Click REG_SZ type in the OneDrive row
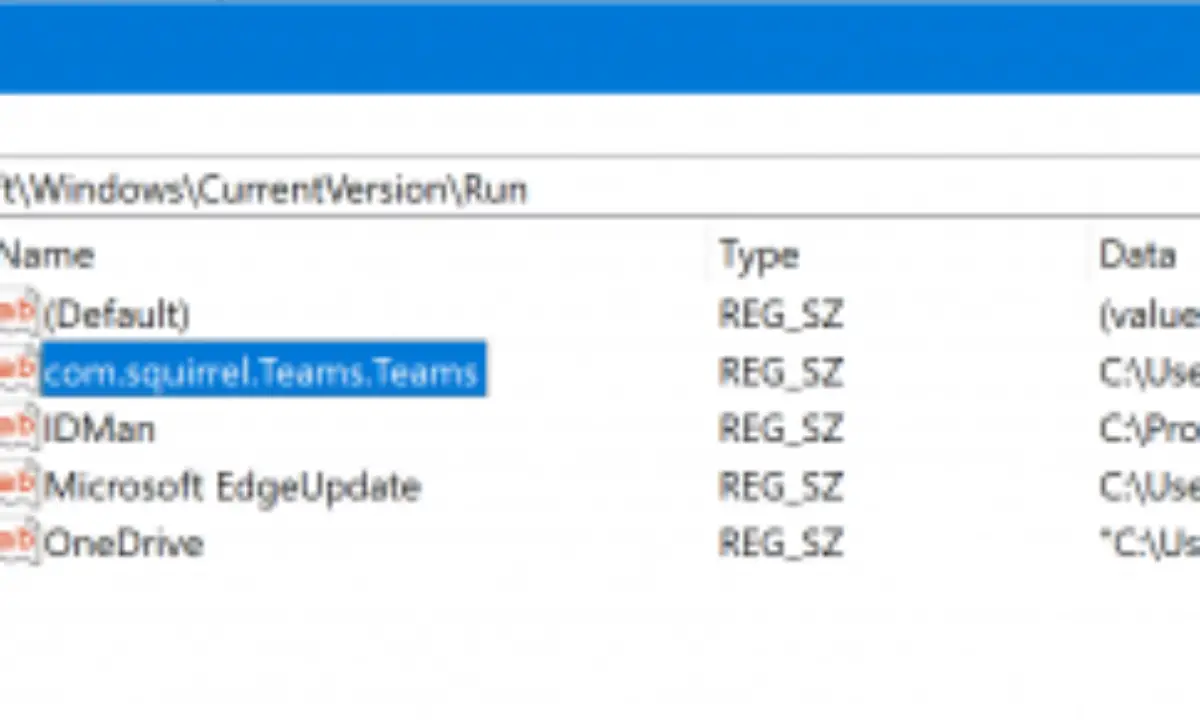Viewport: 1200px width, 720px height. click(x=780, y=544)
